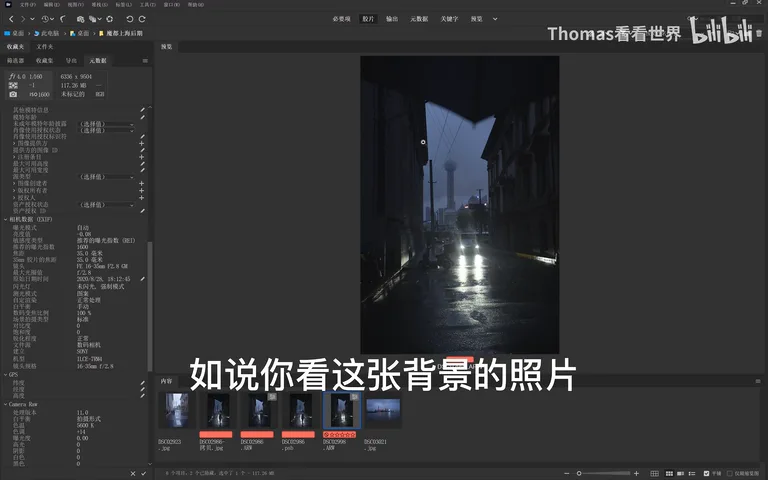Screen dimensions: 768x480
Task: Open the 收藏集 panel tab
Action: [x=44, y=61]
